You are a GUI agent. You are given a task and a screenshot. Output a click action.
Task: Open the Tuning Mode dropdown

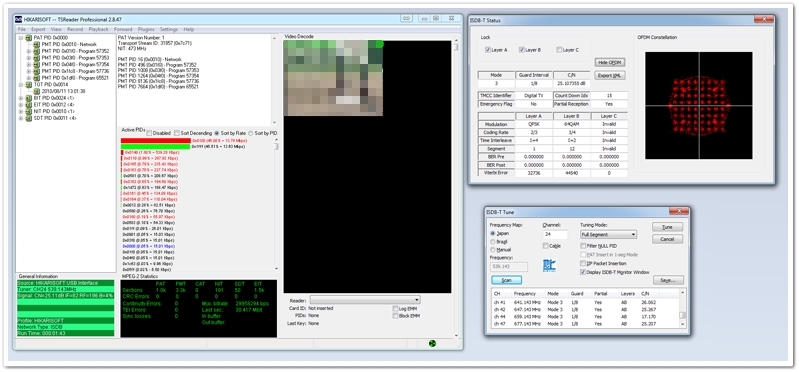pos(608,234)
